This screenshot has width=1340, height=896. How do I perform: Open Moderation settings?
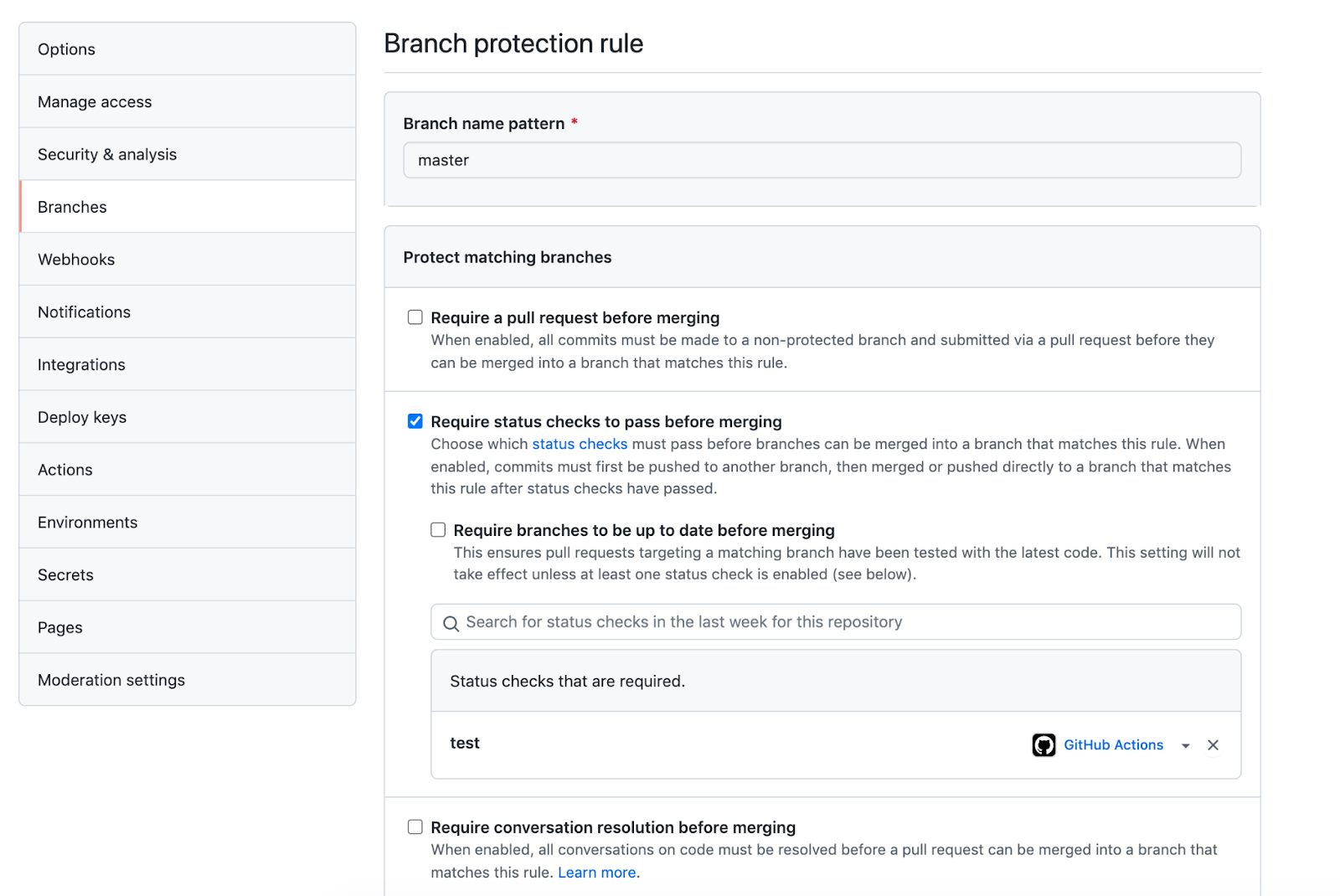(x=188, y=680)
